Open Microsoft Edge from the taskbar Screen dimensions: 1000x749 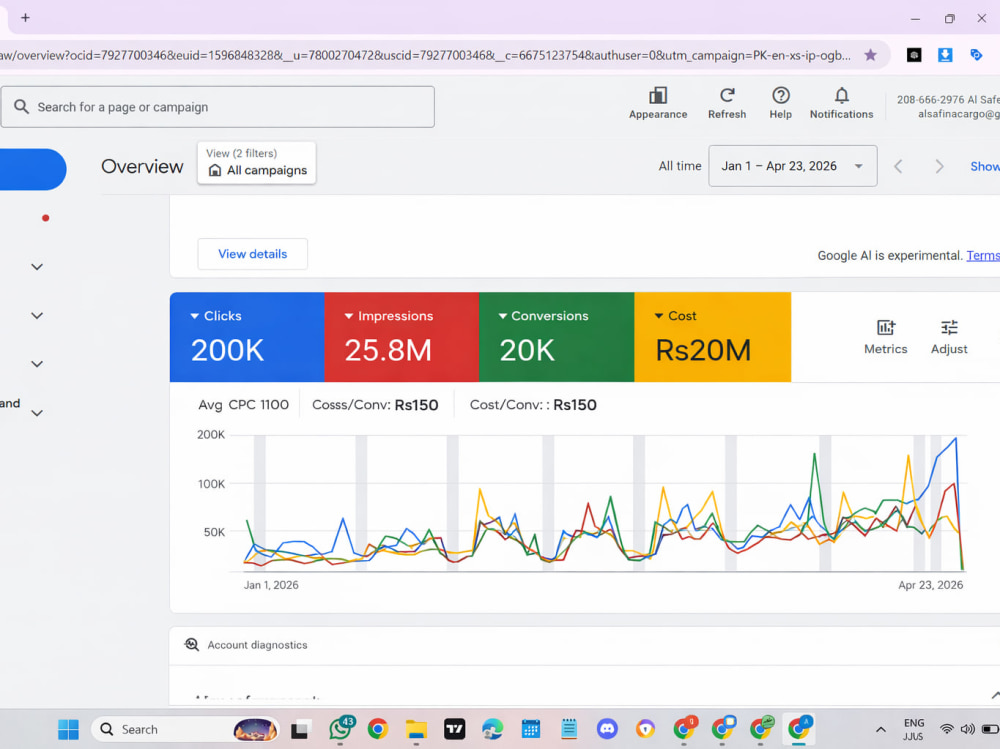point(492,729)
